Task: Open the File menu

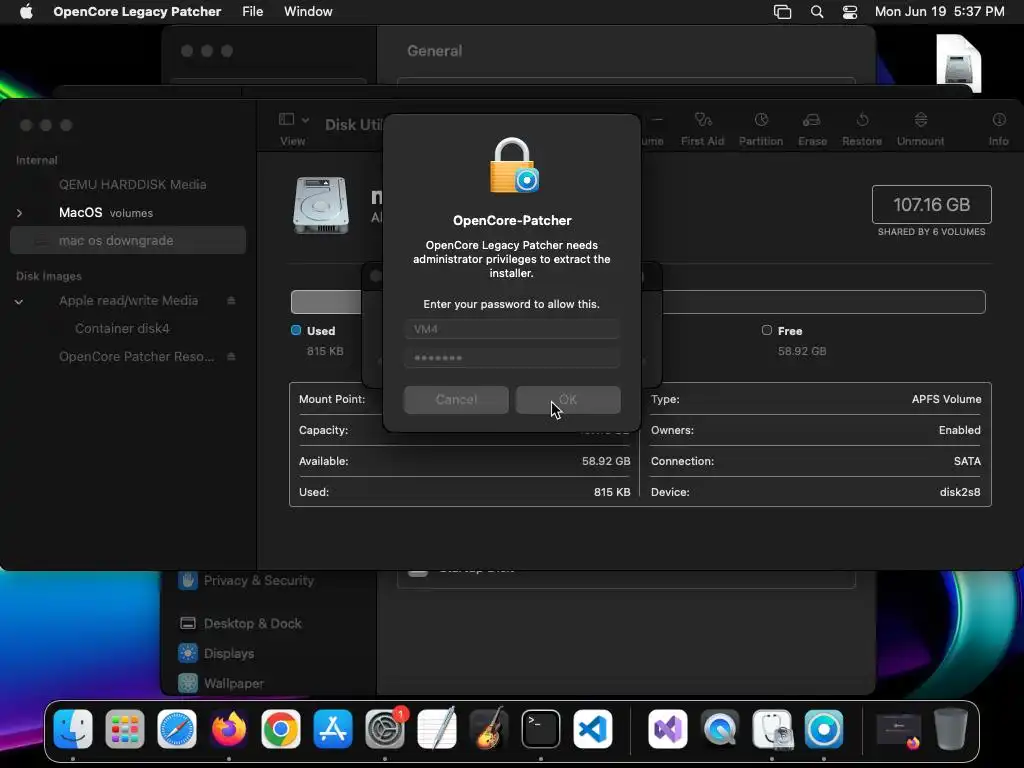Action: coord(253,12)
